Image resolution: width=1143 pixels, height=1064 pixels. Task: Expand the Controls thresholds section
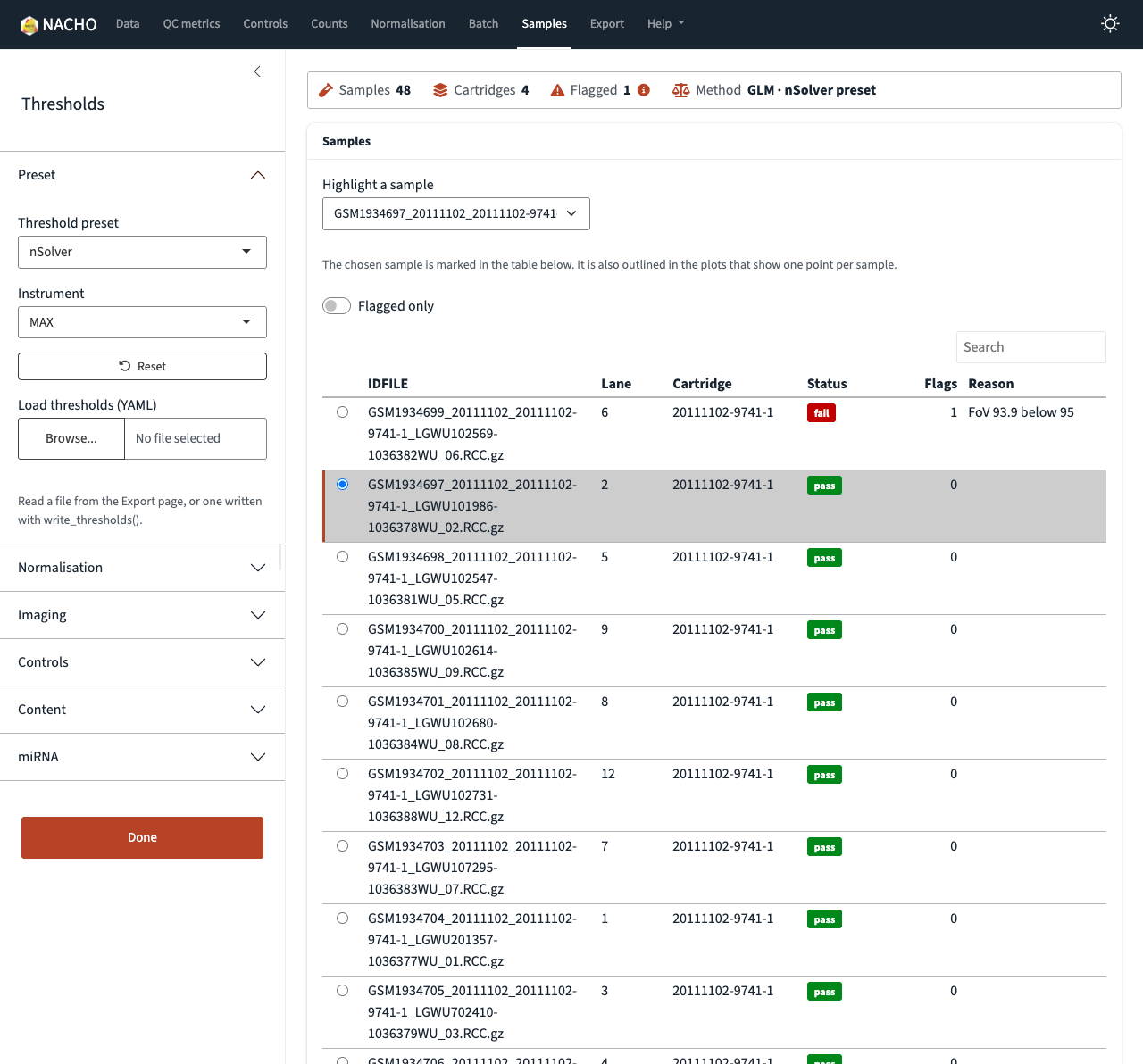click(x=142, y=662)
